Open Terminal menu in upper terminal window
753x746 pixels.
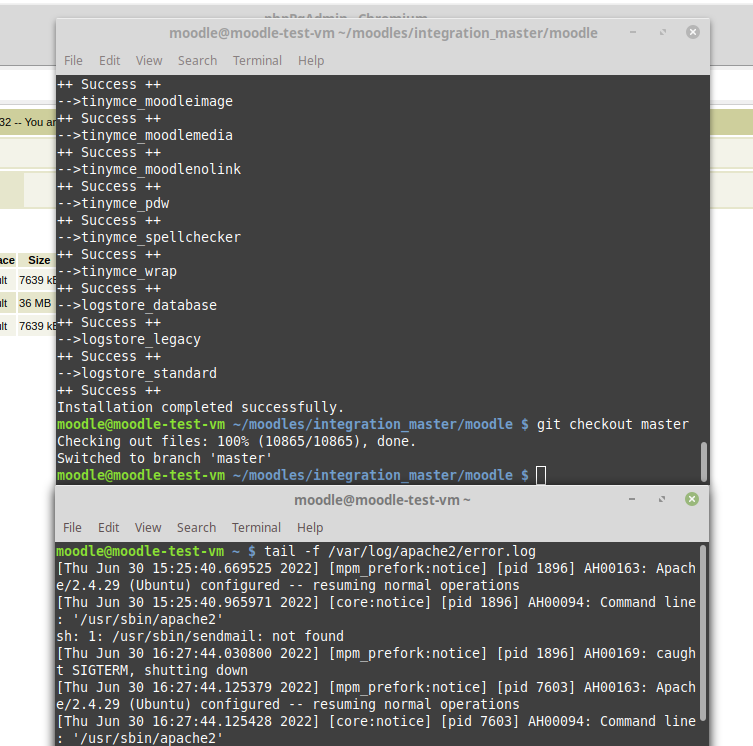click(x=257, y=61)
